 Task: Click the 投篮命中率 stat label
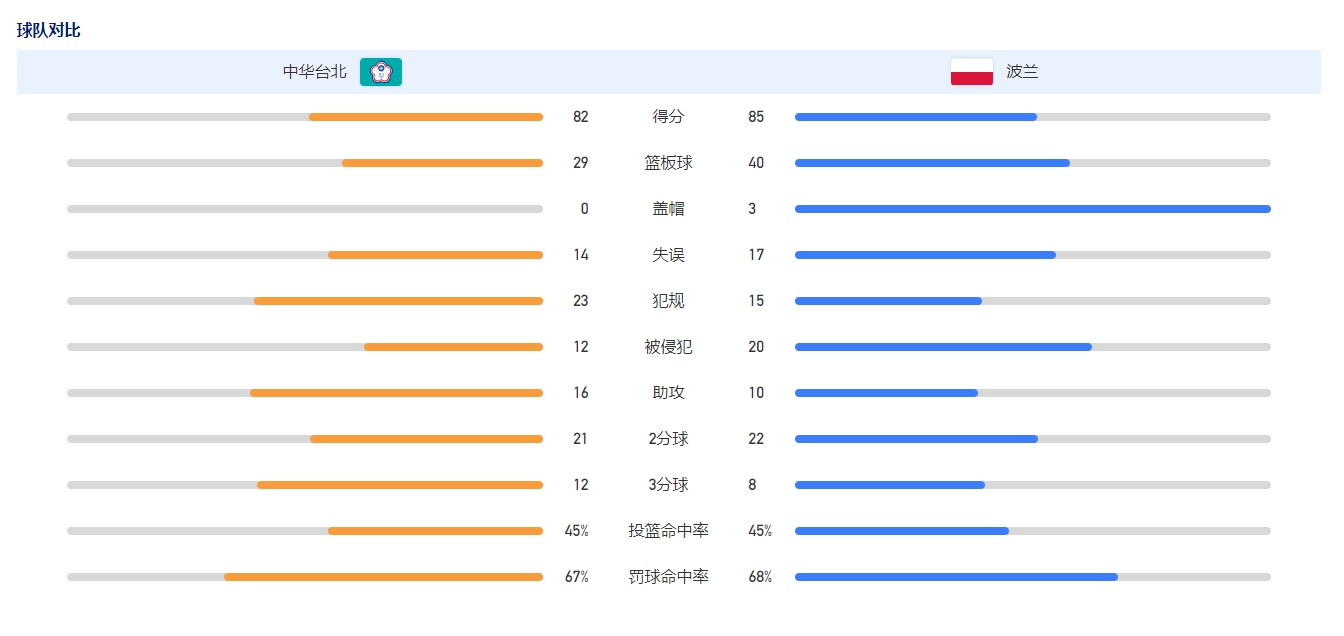(669, 531)
